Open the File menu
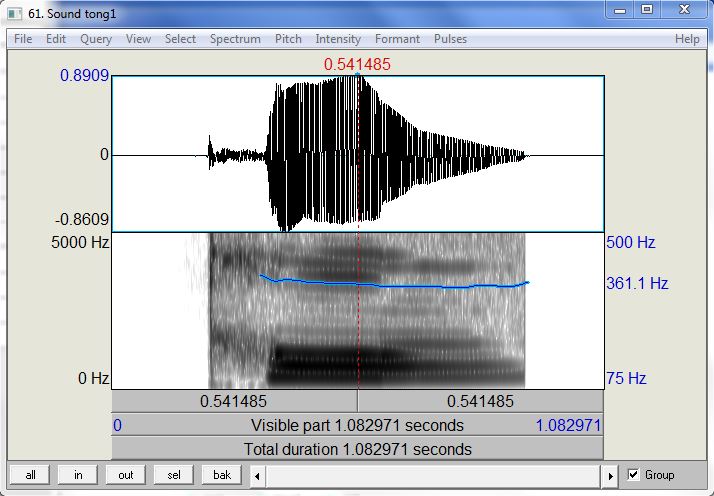The height and width of the screenshot is (496, 714). point(23,39)
